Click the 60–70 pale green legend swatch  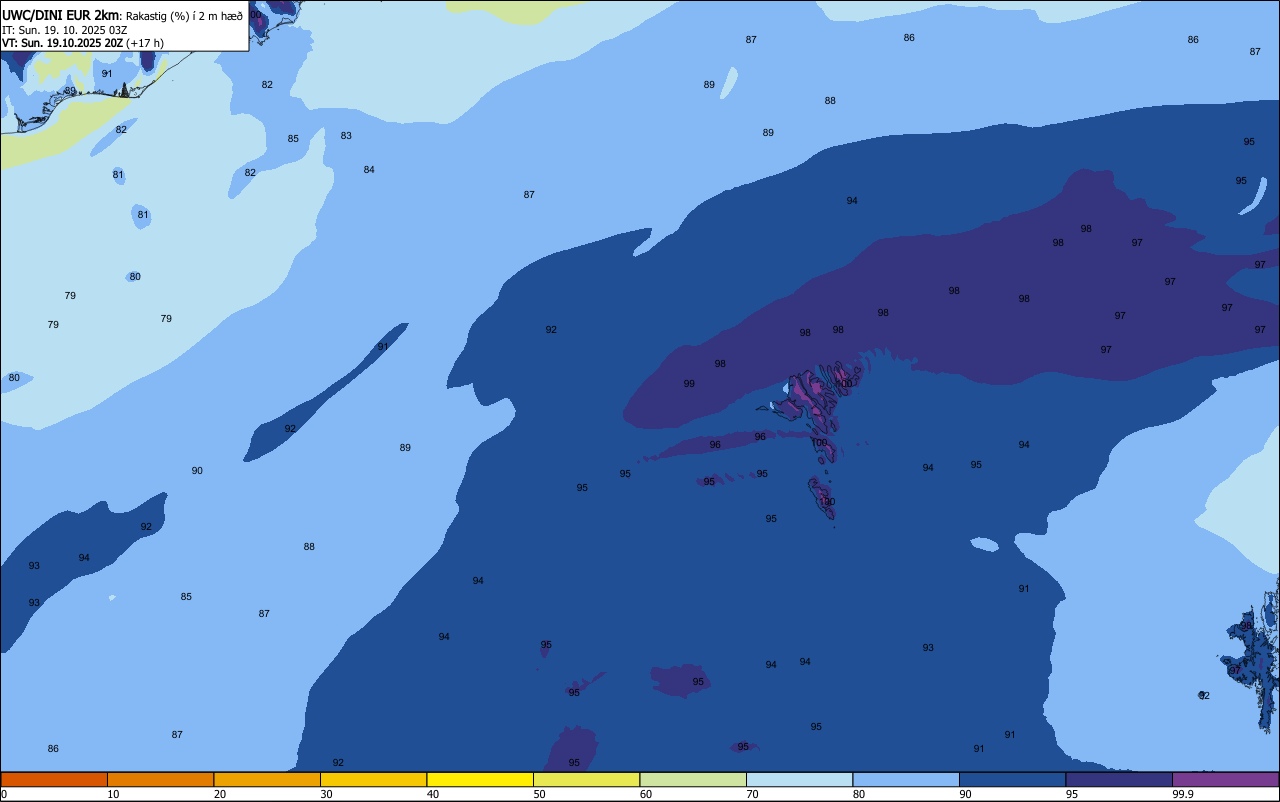point(693,779)
